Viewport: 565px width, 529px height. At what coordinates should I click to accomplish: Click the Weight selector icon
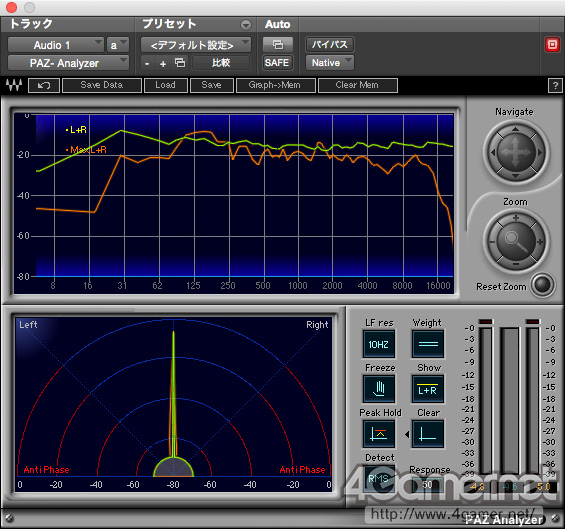pyautogui.click(x=428, y=344)
